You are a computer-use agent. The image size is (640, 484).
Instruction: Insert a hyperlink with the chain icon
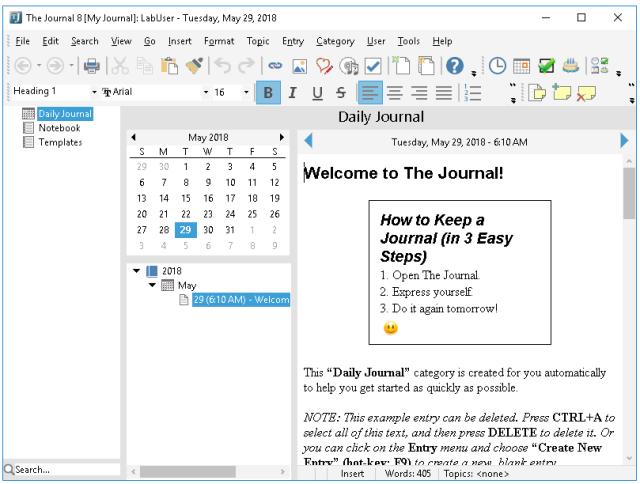(x=275, y=66)
